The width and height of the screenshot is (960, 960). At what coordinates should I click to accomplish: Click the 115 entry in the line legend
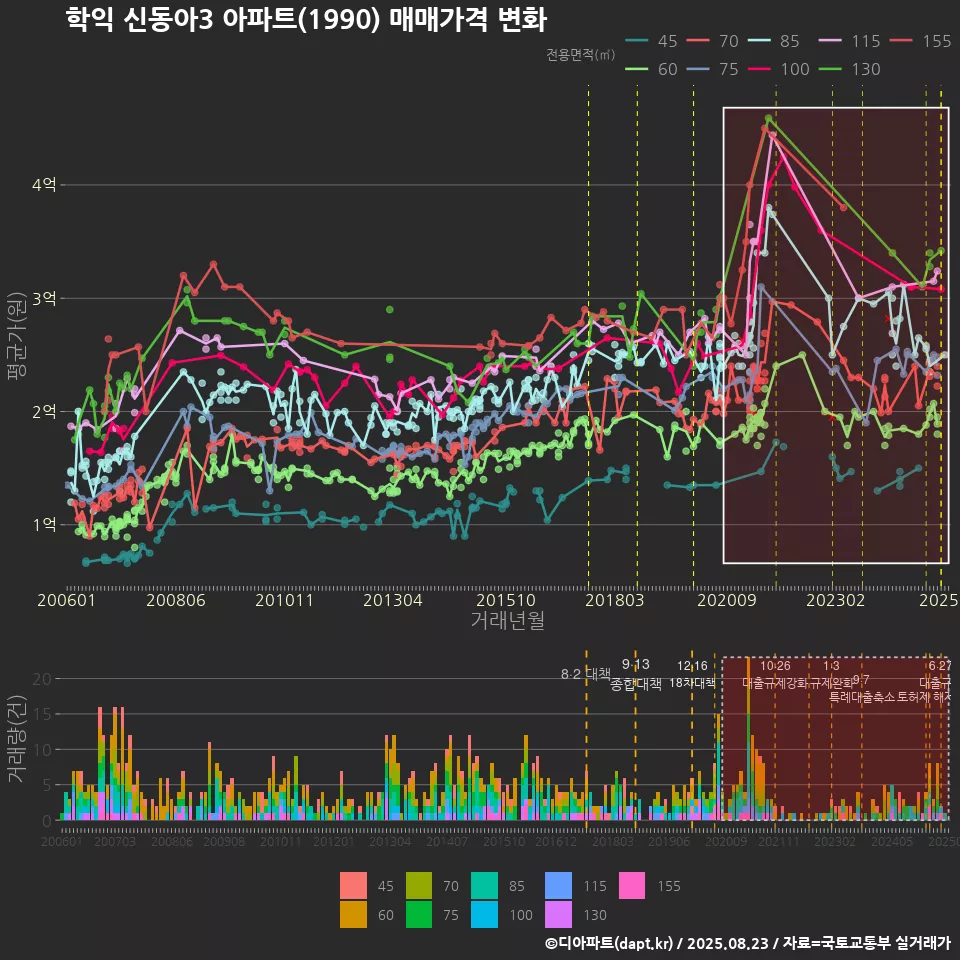[849, 41]
